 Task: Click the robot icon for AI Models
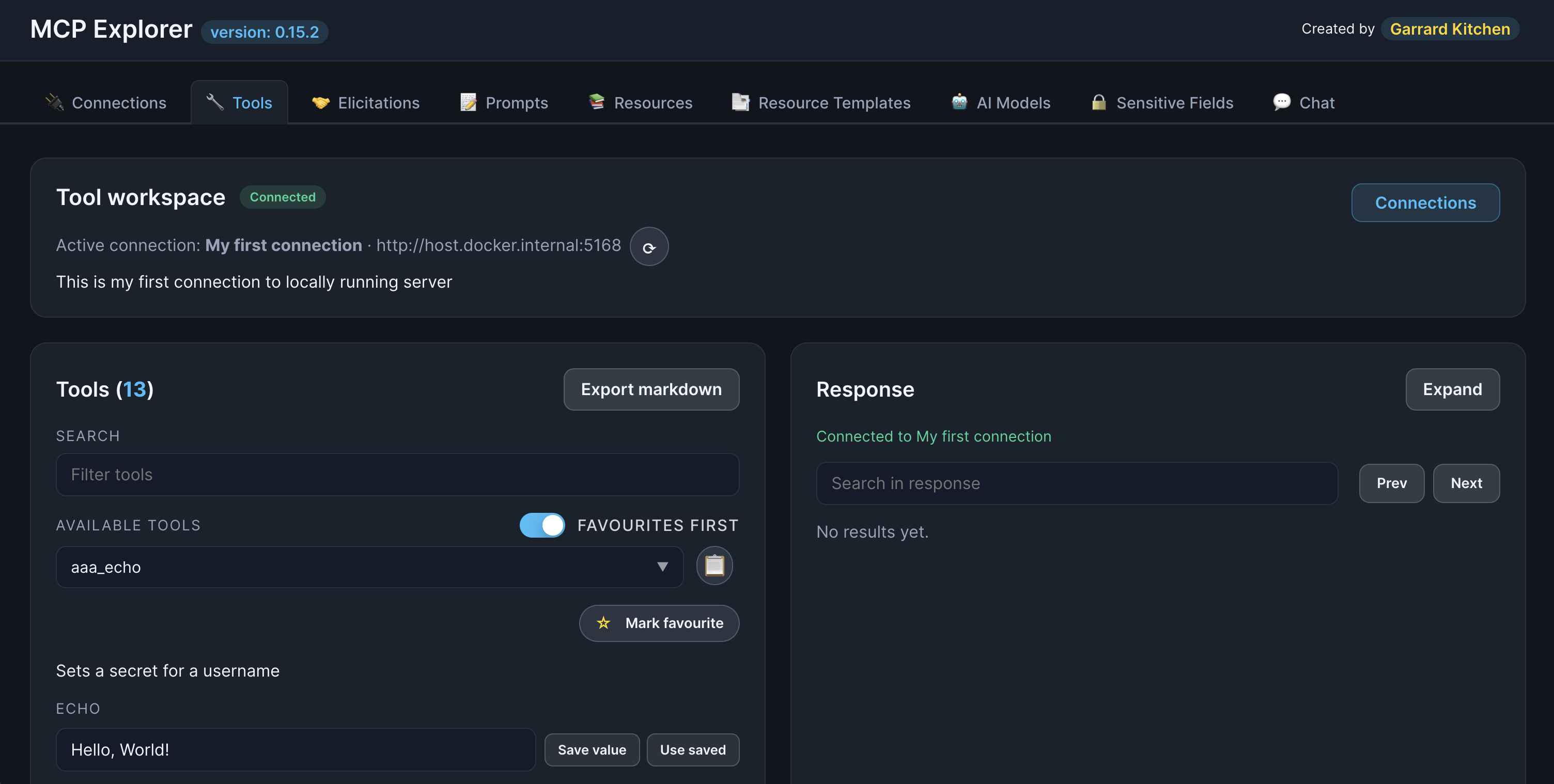[x=959, y=102]
